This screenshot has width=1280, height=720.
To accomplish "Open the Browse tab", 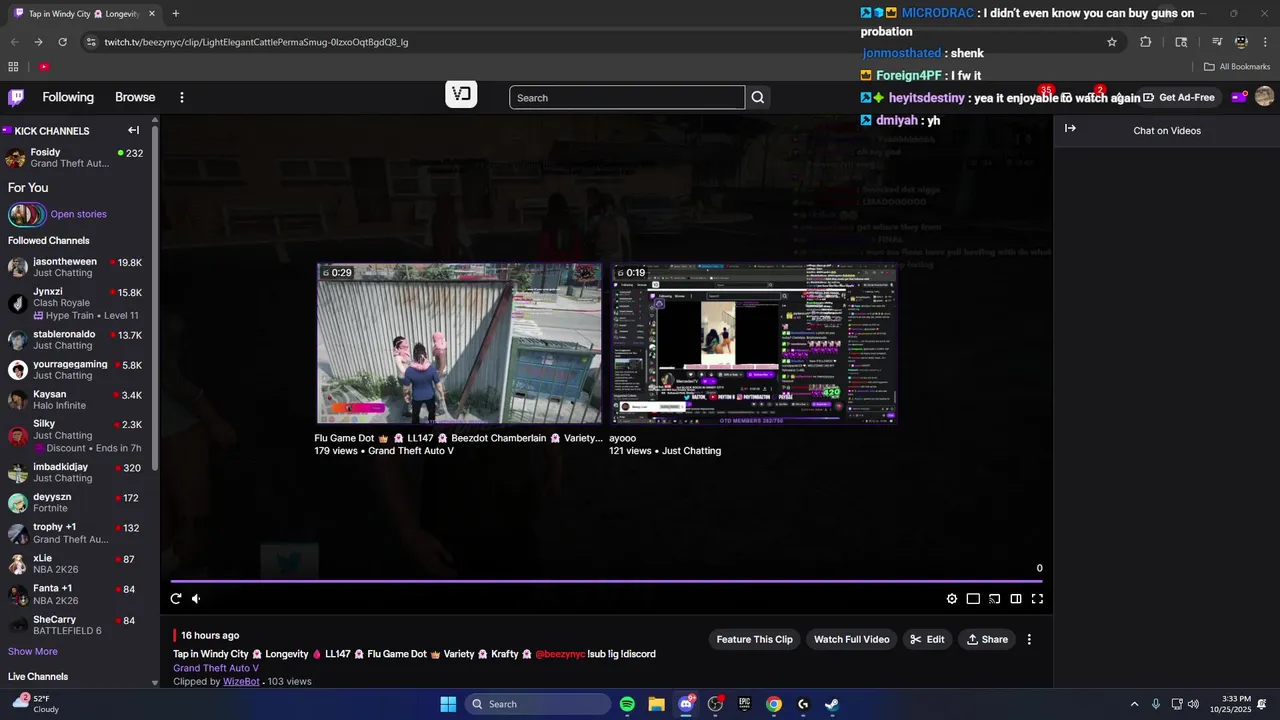I will 135,97.
